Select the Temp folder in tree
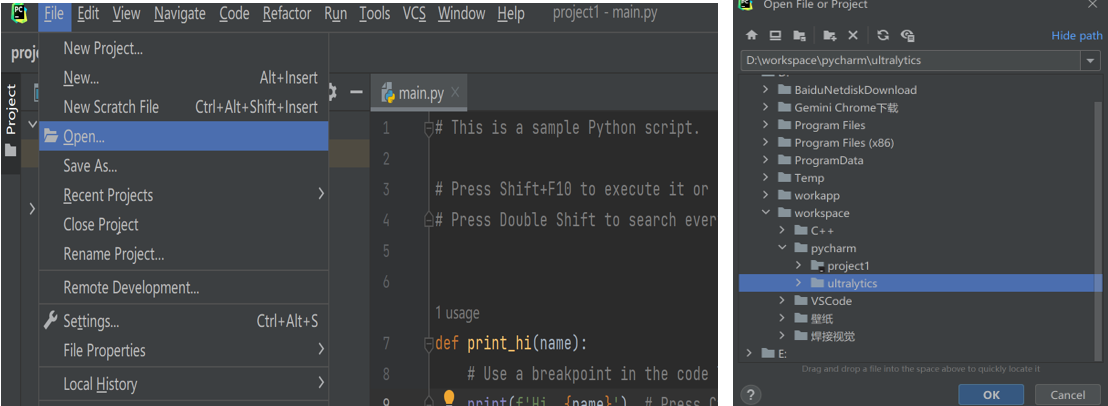Screen dimensions: 1108x406 (808, 178)
